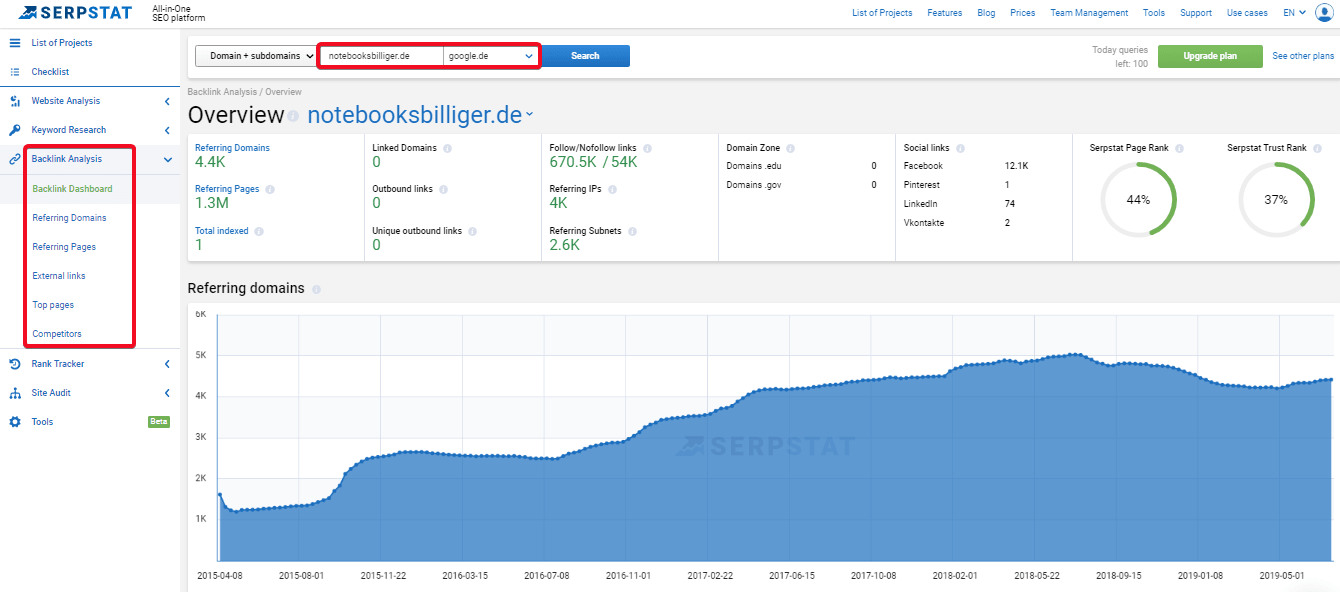Click info icon next to Serpstat Page Rank

[x=1179, y=148]
